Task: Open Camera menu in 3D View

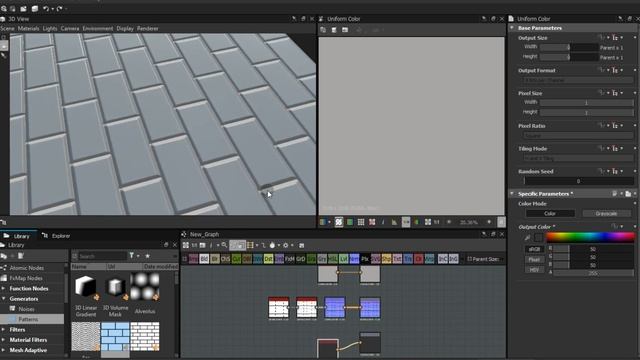Action: pyautogui.click(x=70, y=28)
